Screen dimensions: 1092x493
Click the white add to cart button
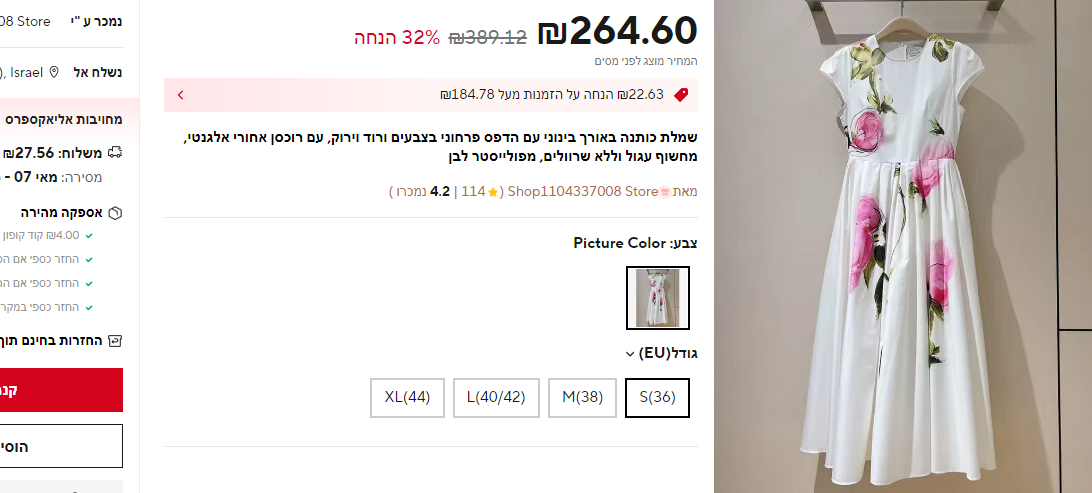(x=61, y=446)
